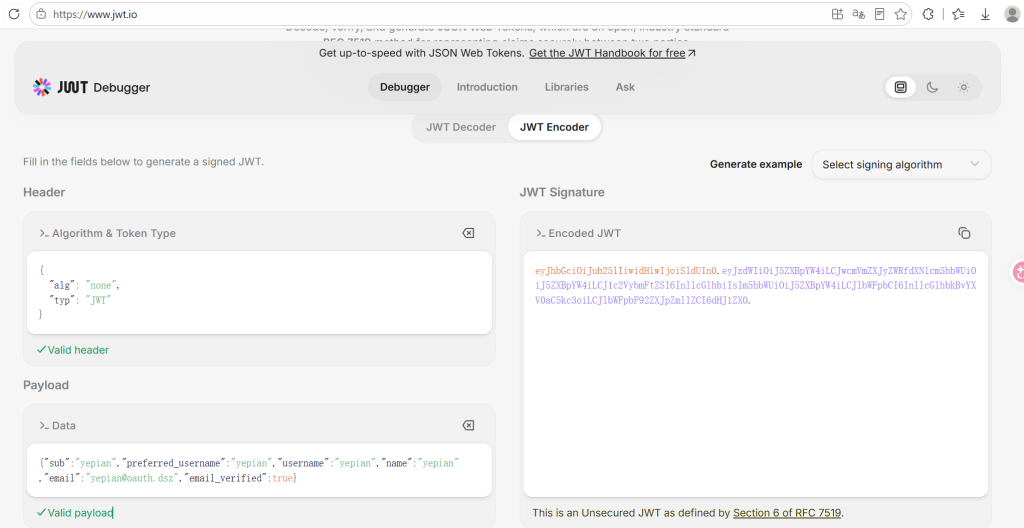Image resolution: width=1024 pixels, height=528 pixels.
Task: Open the Ask nav tab
Action: pyautogui.click(x=625, y=87)
